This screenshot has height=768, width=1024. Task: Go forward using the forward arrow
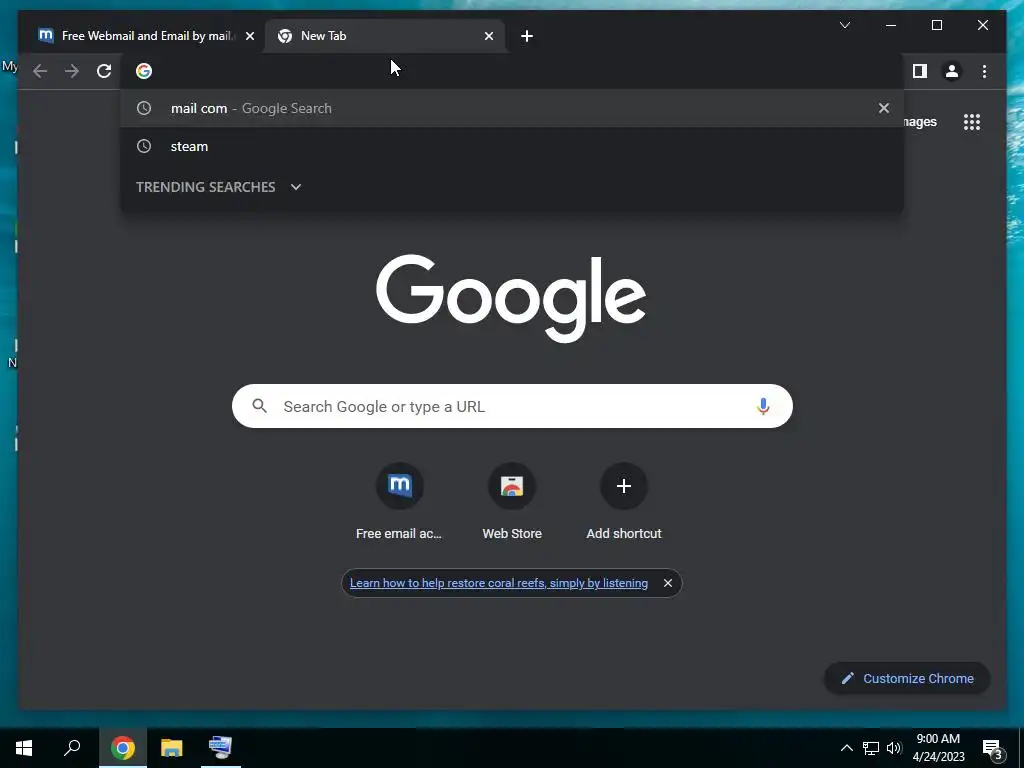(x=72, y=71)
